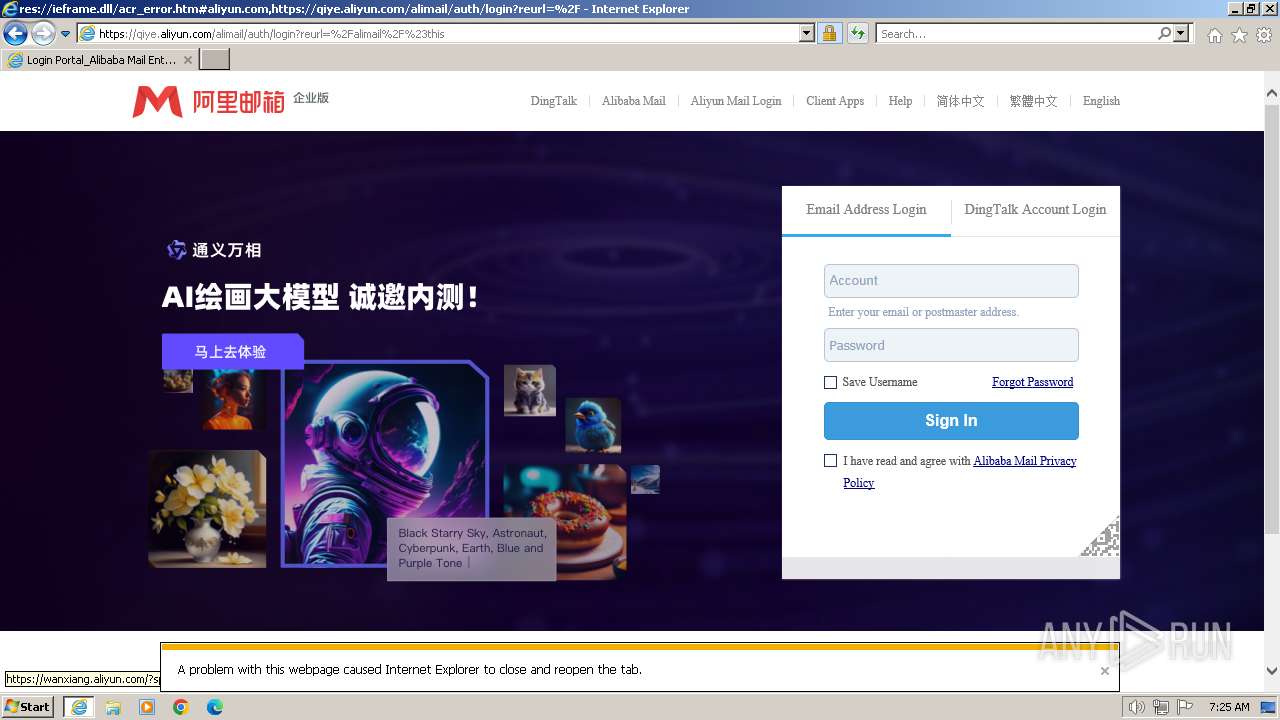Open the Forgot Password link
The width and height of the screenshot is (1280, 720).
[x=1032, y=382]
